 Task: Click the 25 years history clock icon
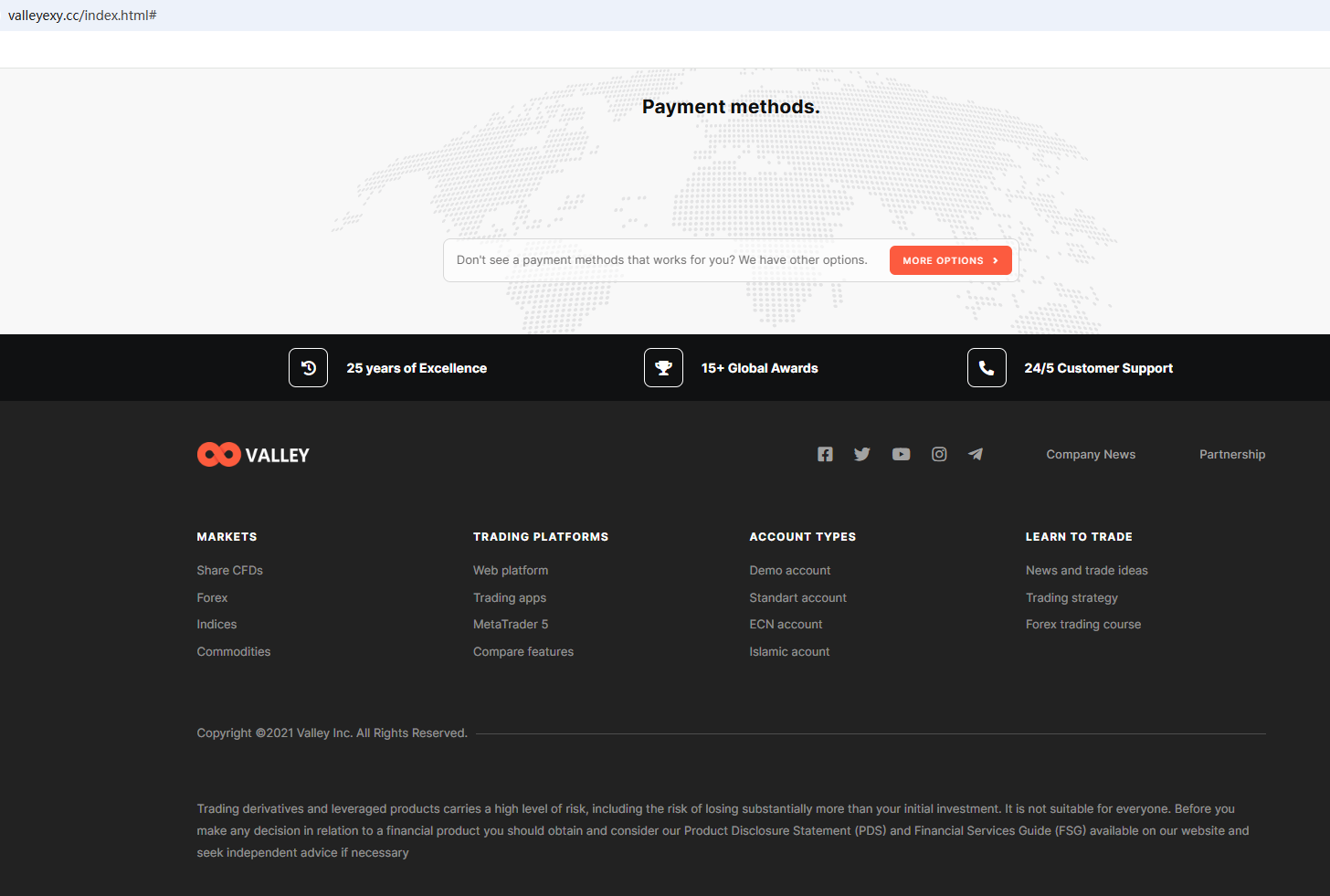click(308, 368)
